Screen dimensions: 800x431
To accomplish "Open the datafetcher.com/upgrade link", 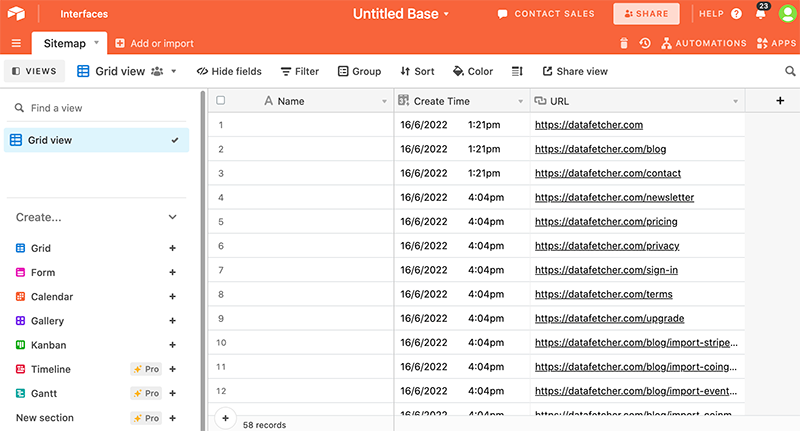I will (610, 318).
